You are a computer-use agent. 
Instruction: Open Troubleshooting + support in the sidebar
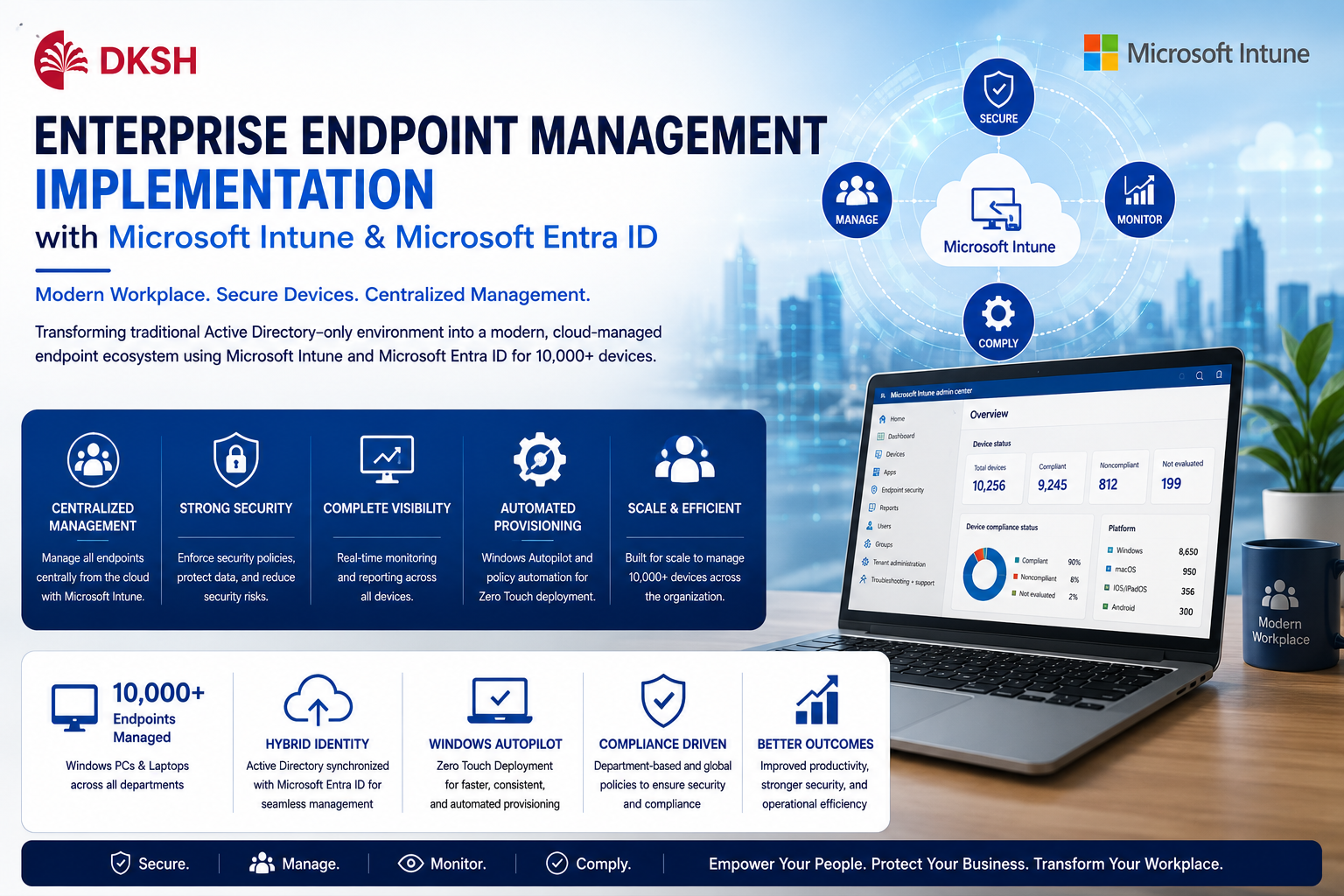click(896, 581)
